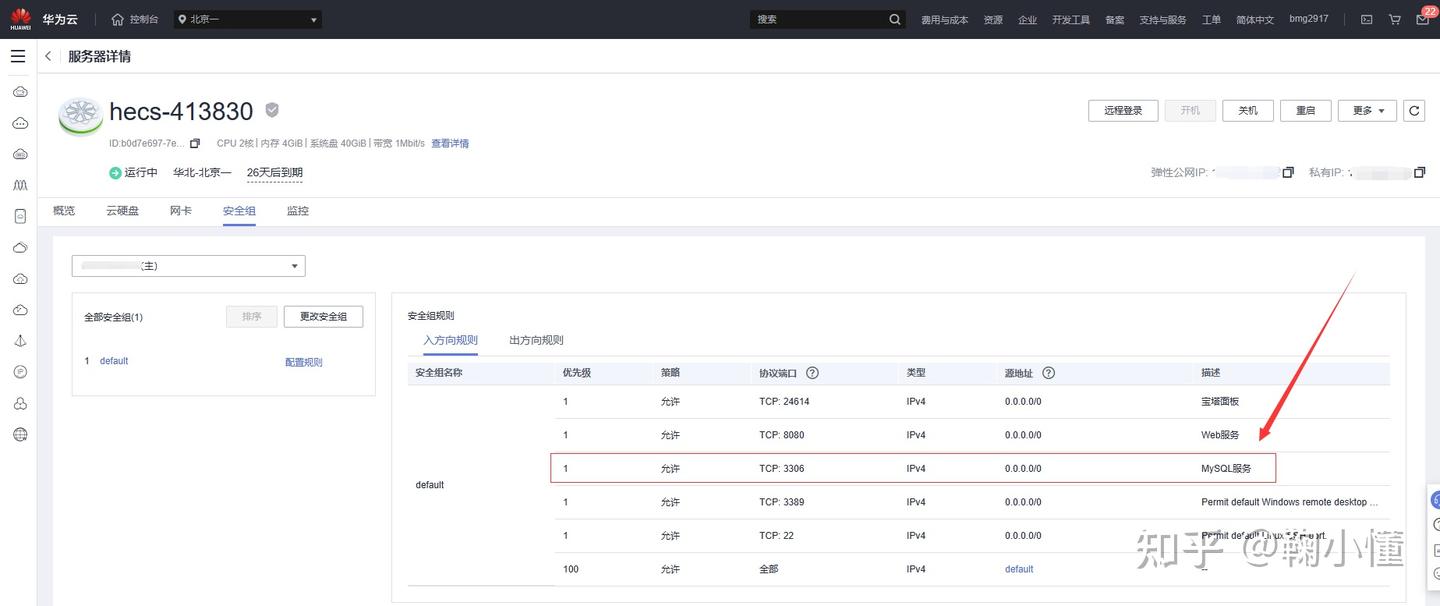Click the green running status icon
Viewport: 1440px width, 606px height.
click(x=115, y=173)
